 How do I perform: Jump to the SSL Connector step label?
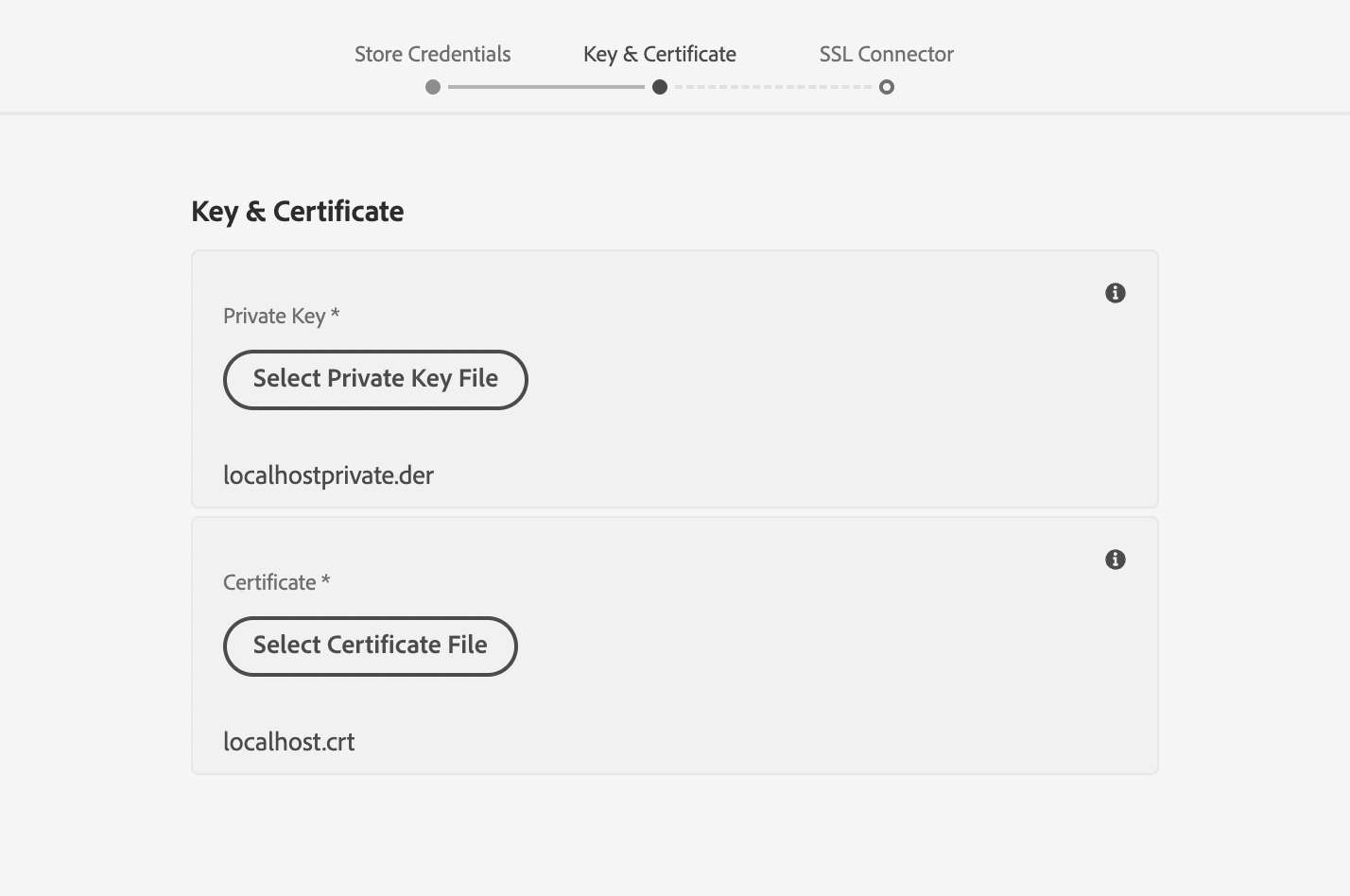point(887,54)
